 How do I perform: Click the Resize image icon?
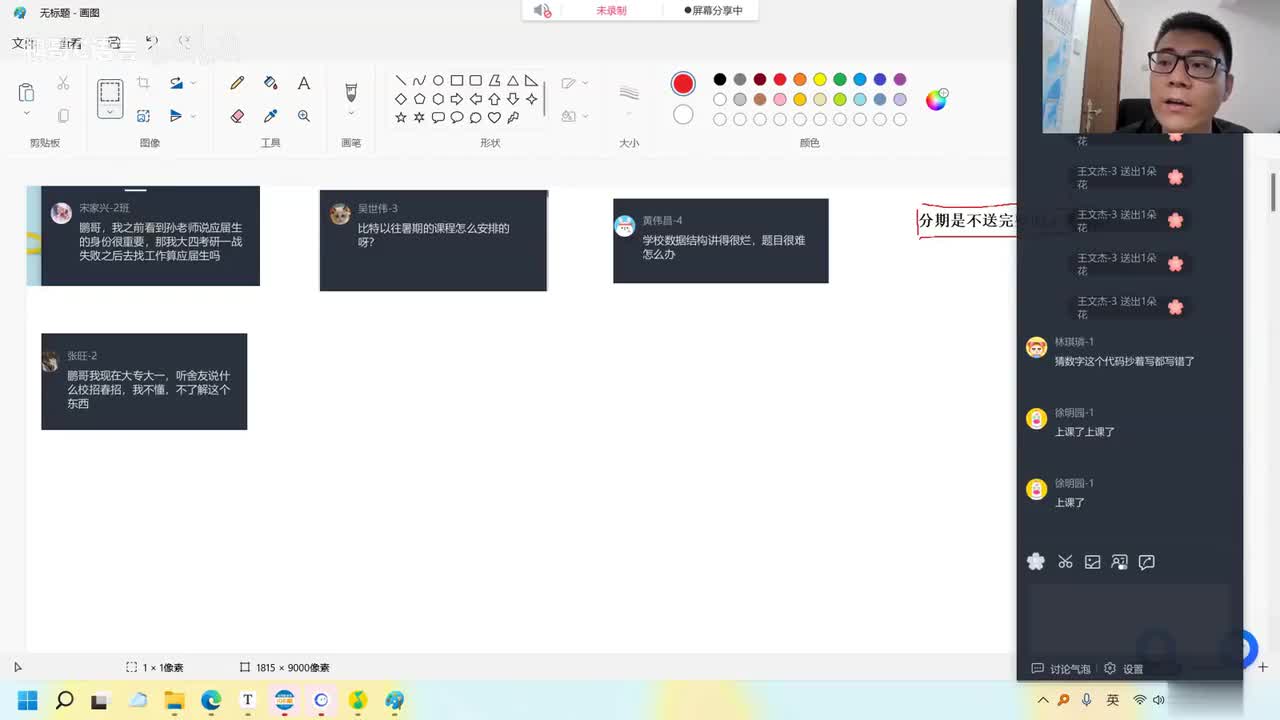[143, 116]
